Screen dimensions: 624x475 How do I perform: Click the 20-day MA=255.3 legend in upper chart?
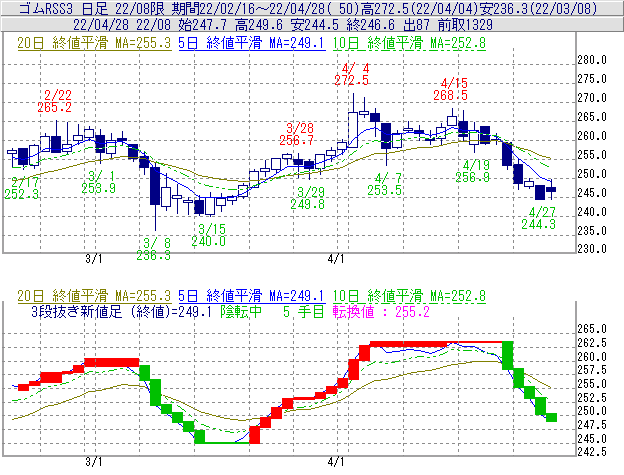click(x=94, y=43)
